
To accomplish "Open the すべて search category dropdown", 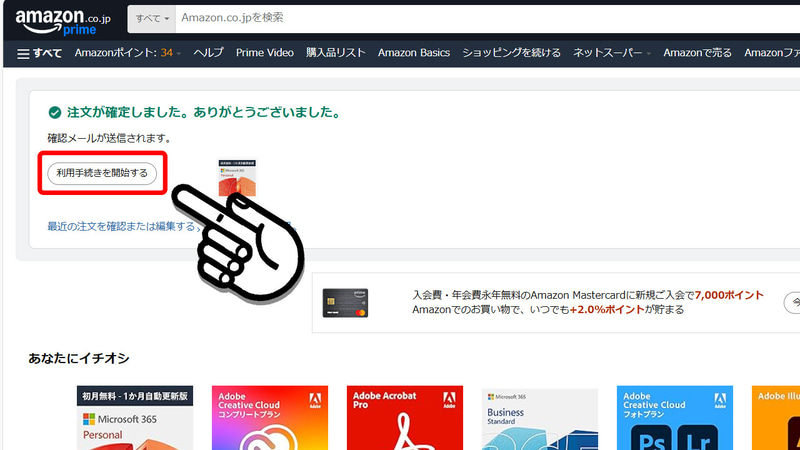I will [x=152, y=18].
